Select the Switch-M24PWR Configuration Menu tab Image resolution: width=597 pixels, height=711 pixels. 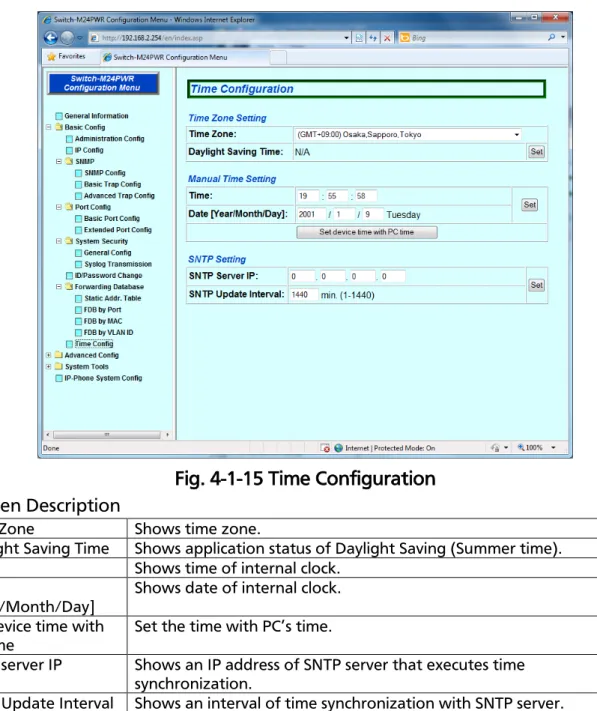click(184, 57)
